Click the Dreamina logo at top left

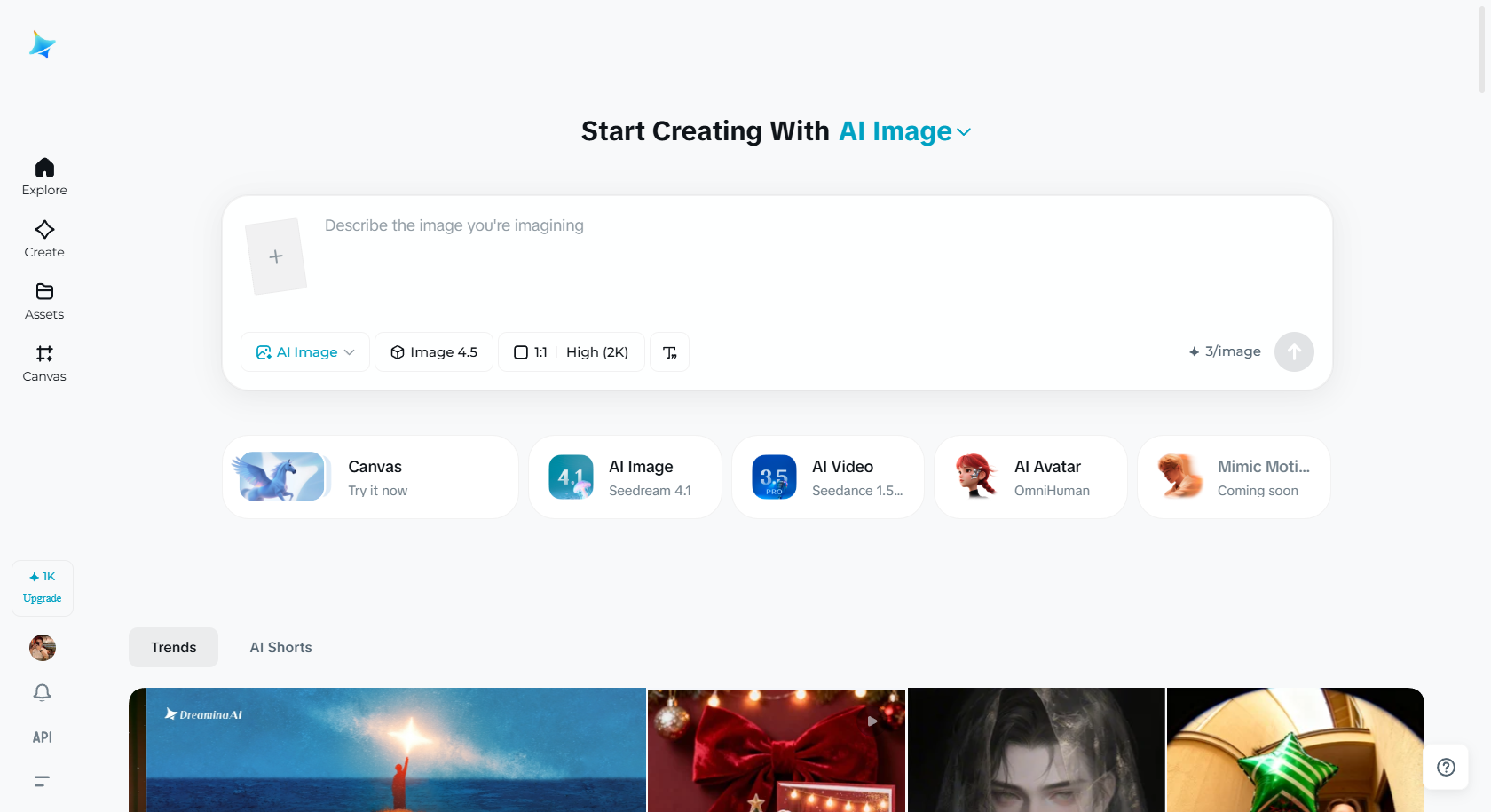tap(43, 44)
